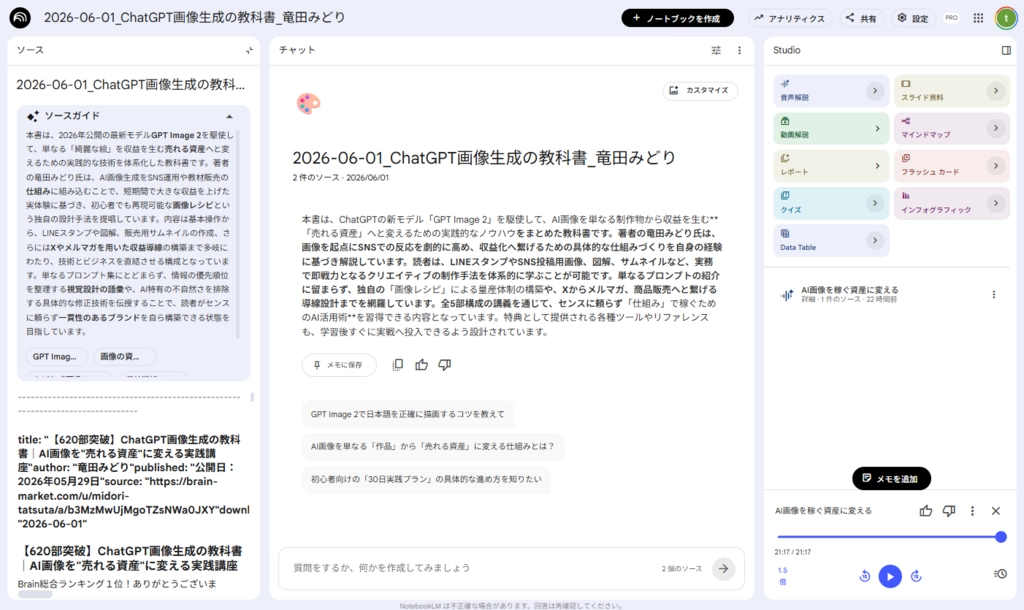Select suggestion about GPT Image 2で日本語
The width and height of the screenshot is (1024, 610).
[x=408, y=414]
